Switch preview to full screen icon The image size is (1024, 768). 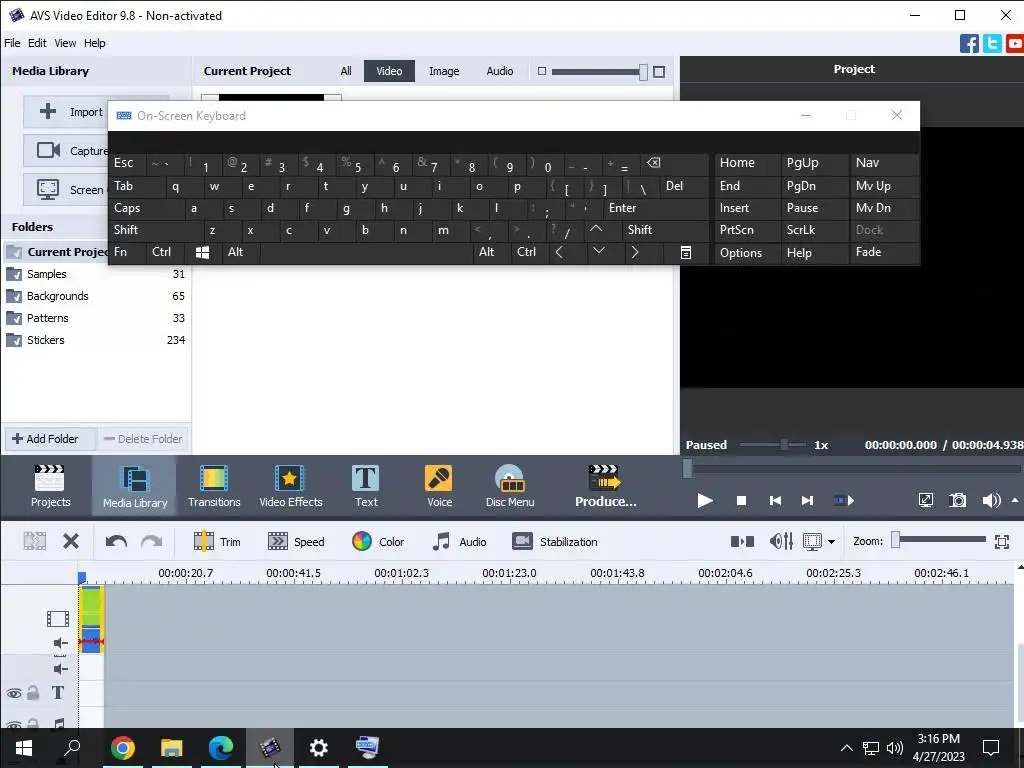click(x=925, y=500)
